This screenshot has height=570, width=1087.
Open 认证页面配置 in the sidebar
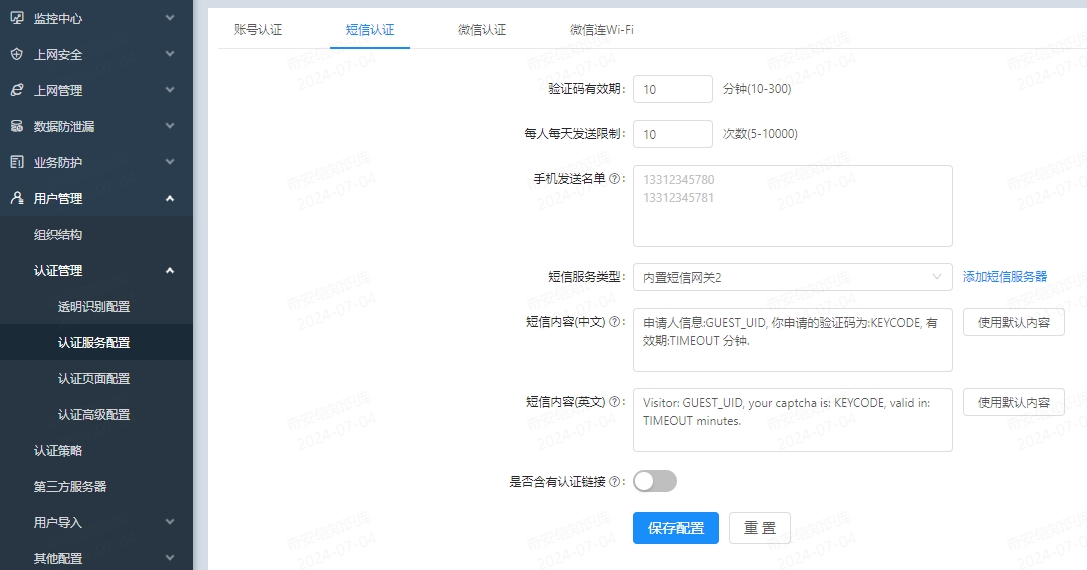pyautogui.click(x=94, y=378)
